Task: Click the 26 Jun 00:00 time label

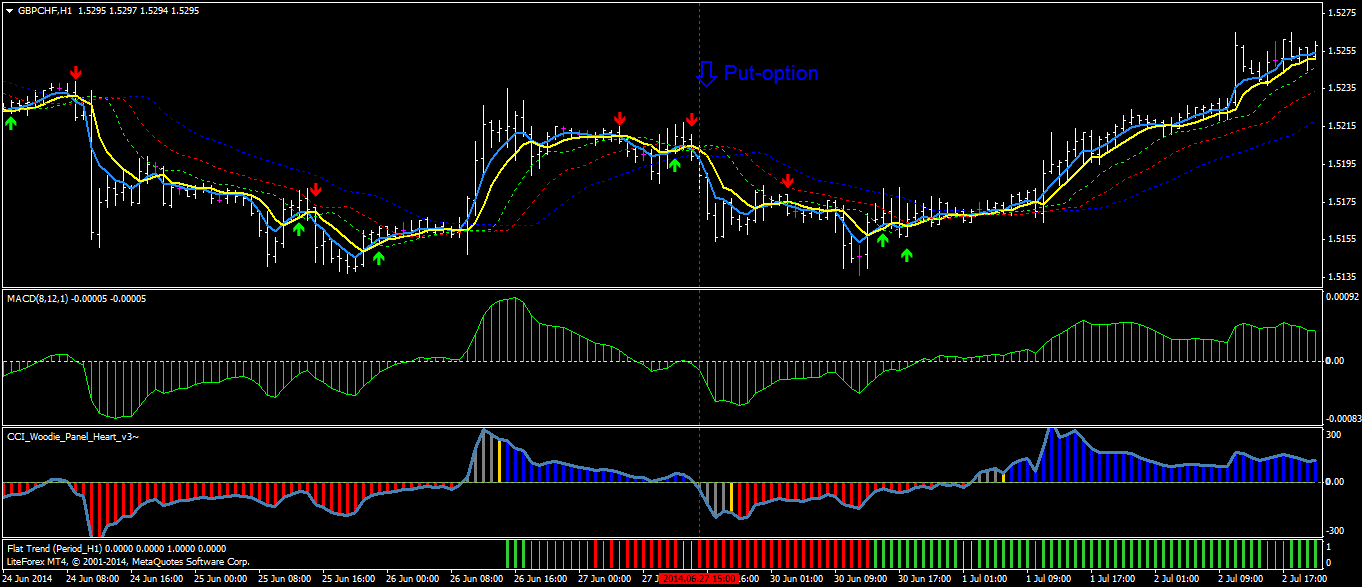Action: [412, 578]
